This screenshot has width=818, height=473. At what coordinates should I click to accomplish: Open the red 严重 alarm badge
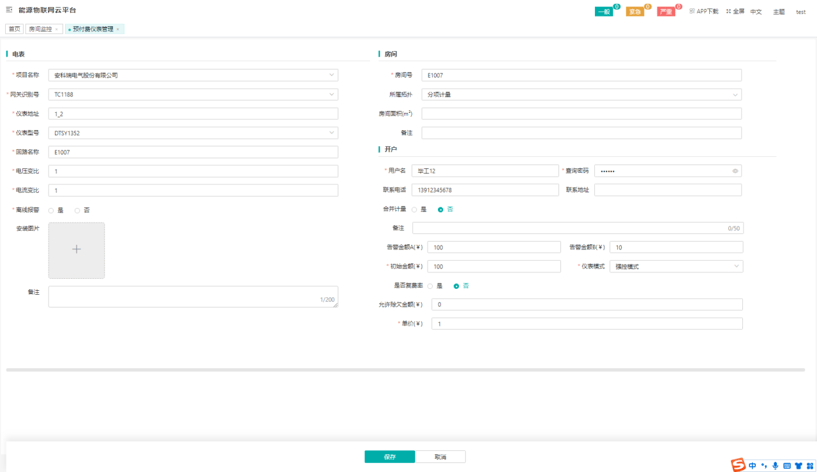pos(666,11)
